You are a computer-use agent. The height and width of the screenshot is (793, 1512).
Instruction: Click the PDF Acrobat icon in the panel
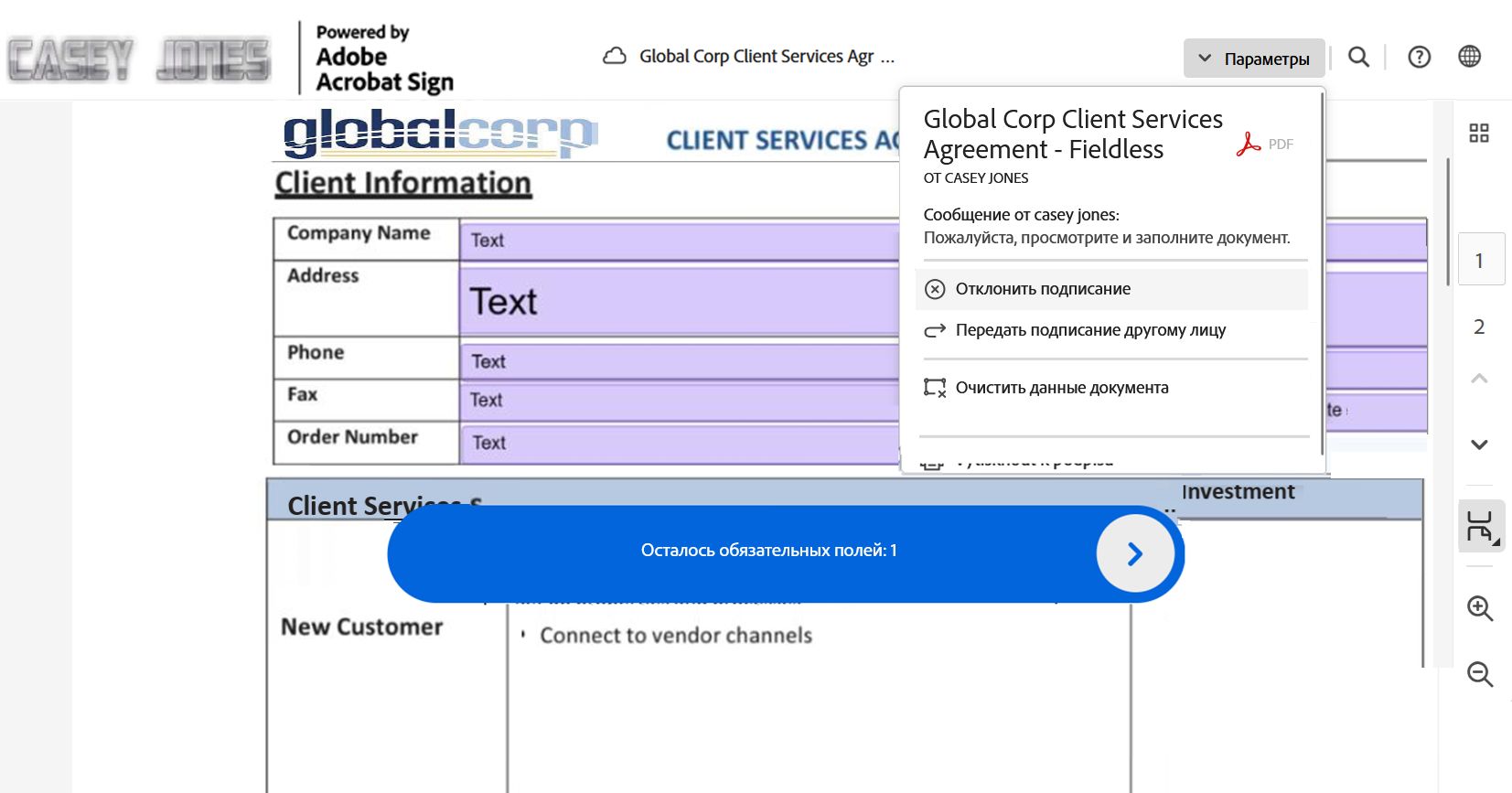click(1249, 145)
